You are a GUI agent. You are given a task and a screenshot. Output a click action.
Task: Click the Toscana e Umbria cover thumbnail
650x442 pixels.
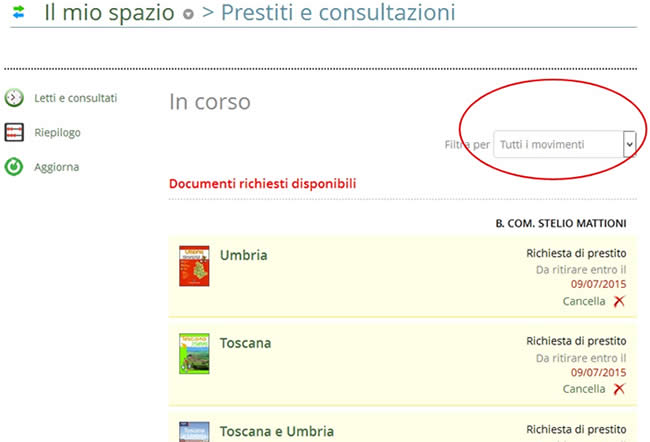[x=194, y=432]
